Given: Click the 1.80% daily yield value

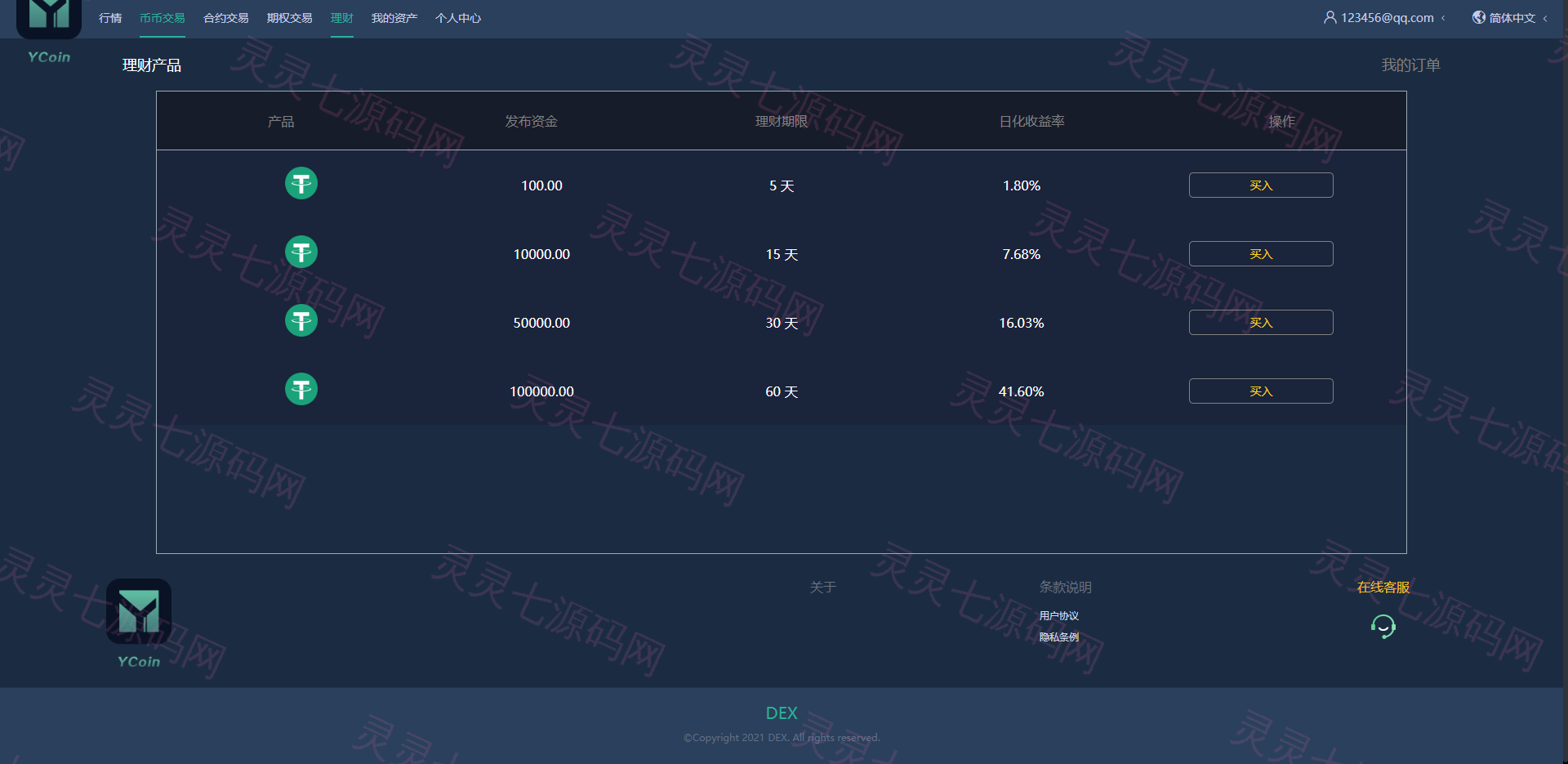Looking at the screenshot, I should [x=1022, y=186].
